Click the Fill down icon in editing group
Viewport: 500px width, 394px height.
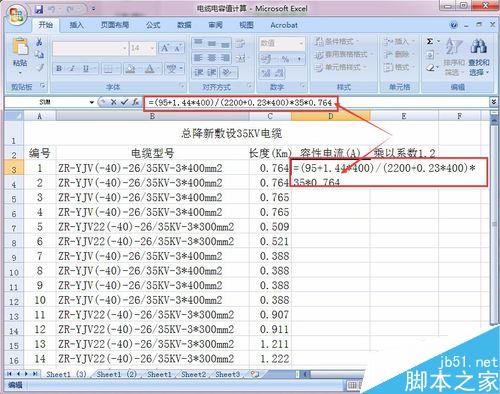click(x=430, y=55)
